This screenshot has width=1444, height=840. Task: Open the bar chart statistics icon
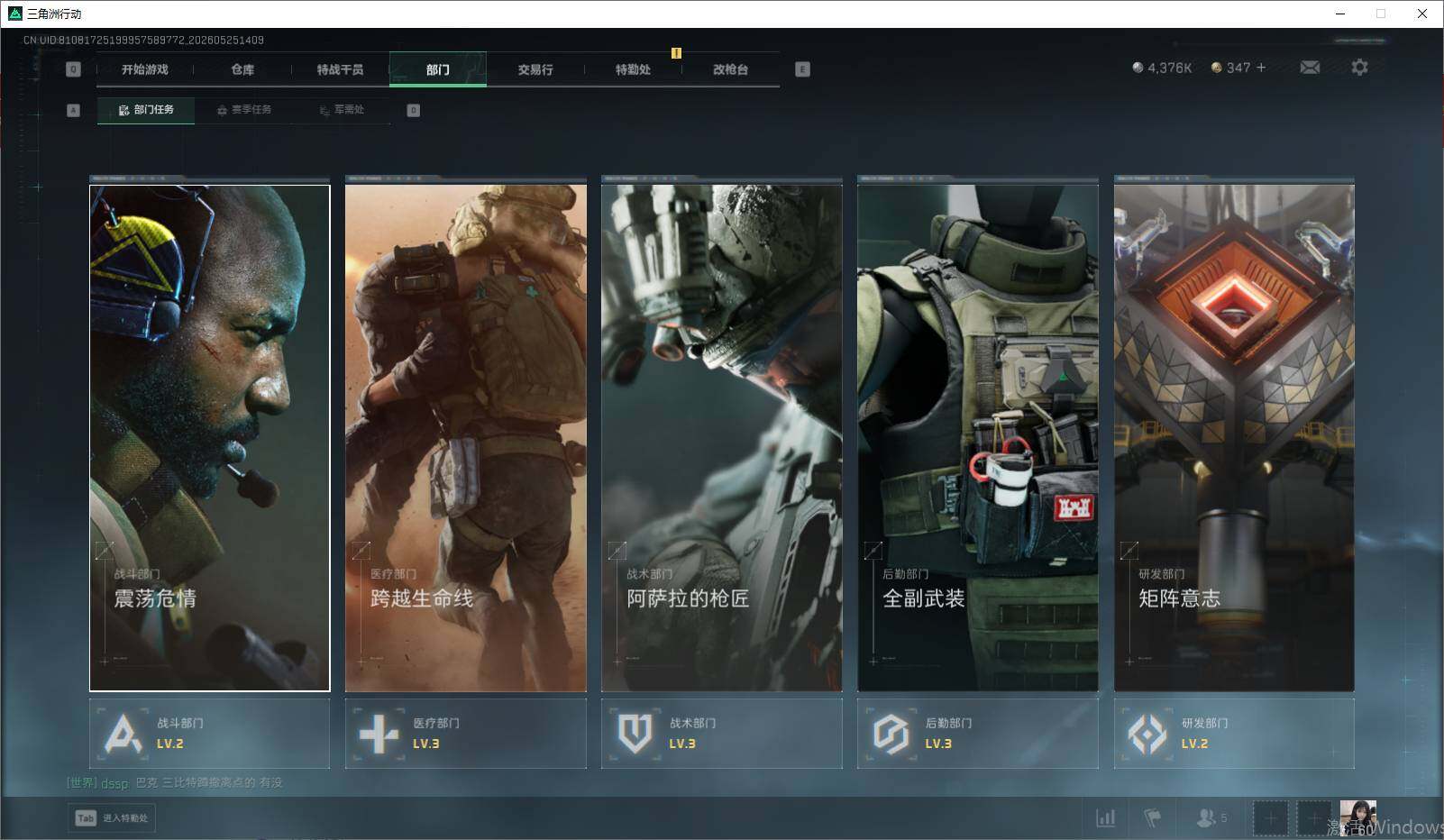pyautogui.click(x=1105, y=818)
